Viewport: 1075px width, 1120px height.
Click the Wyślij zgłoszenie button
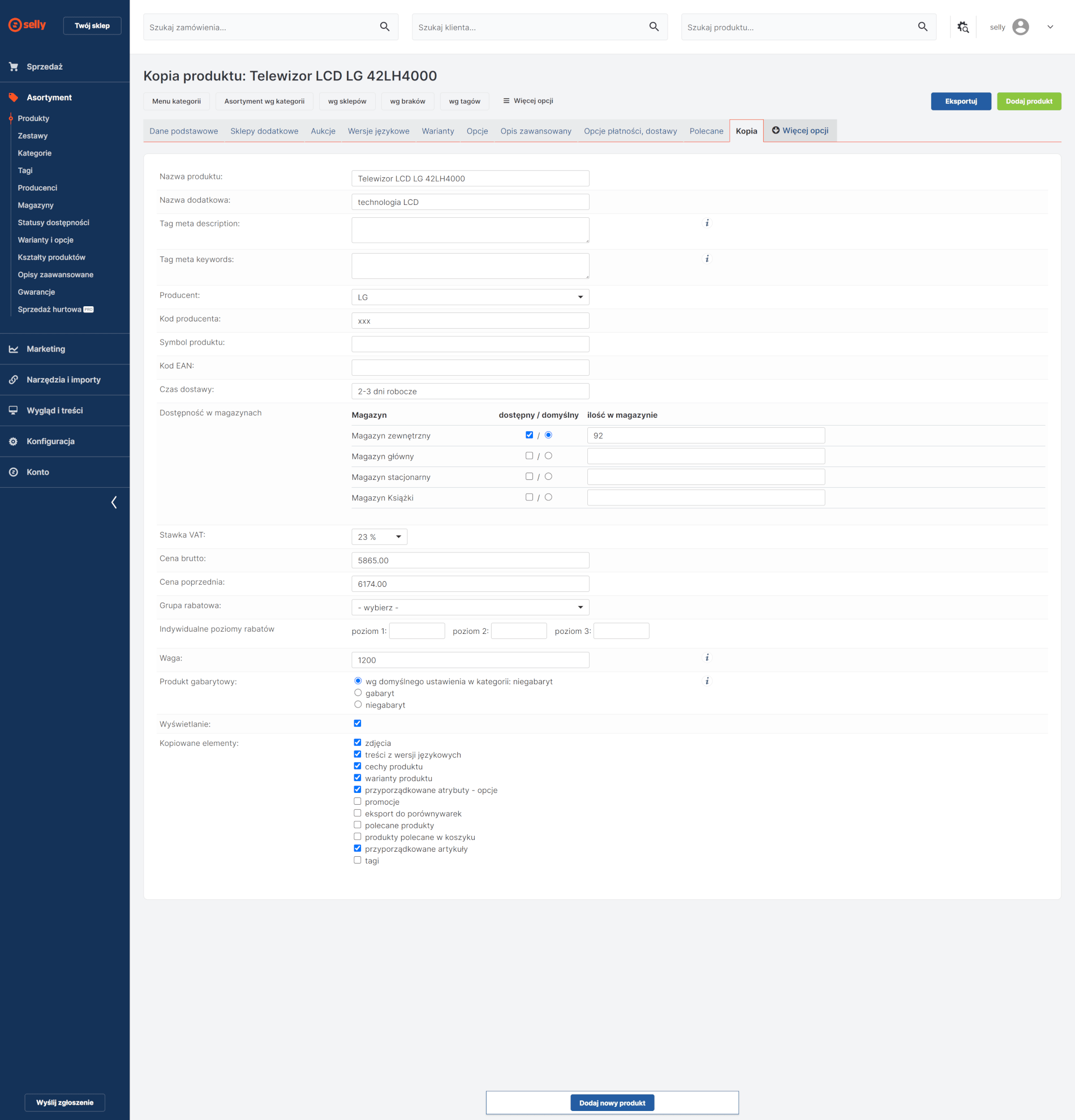[64, 1102]
